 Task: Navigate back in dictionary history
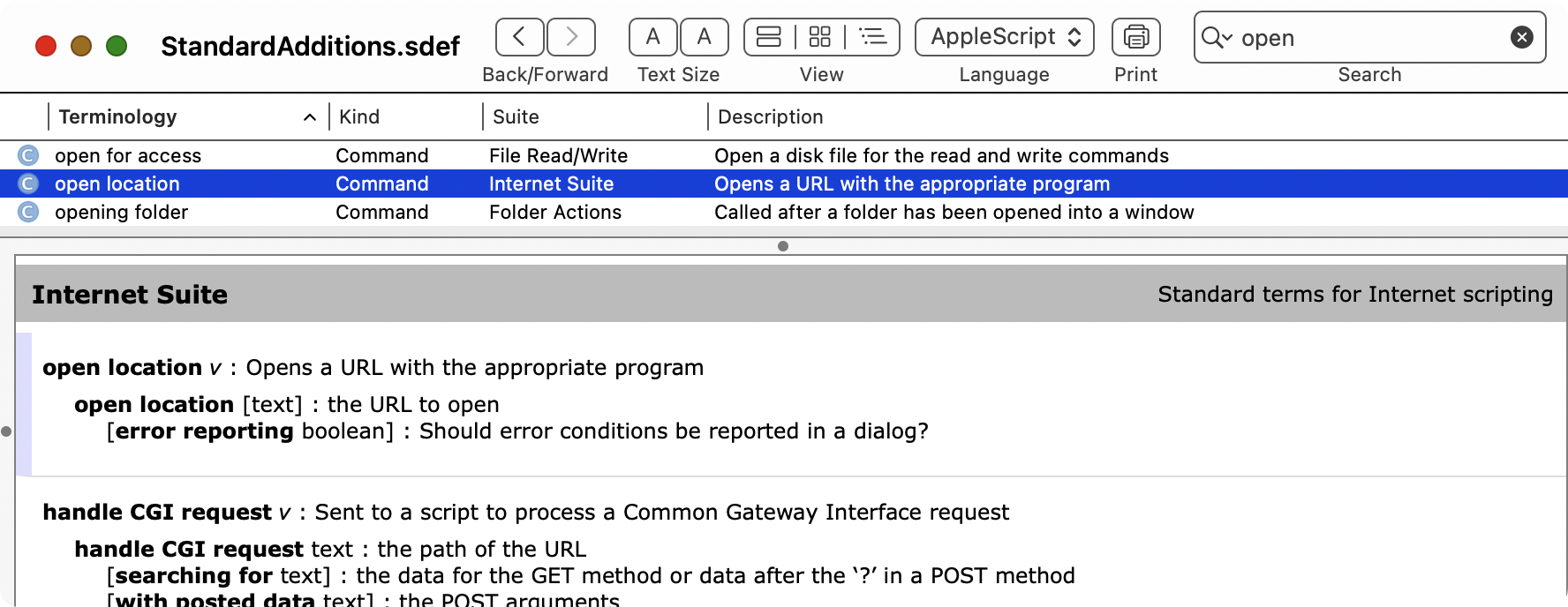(519, 36)
